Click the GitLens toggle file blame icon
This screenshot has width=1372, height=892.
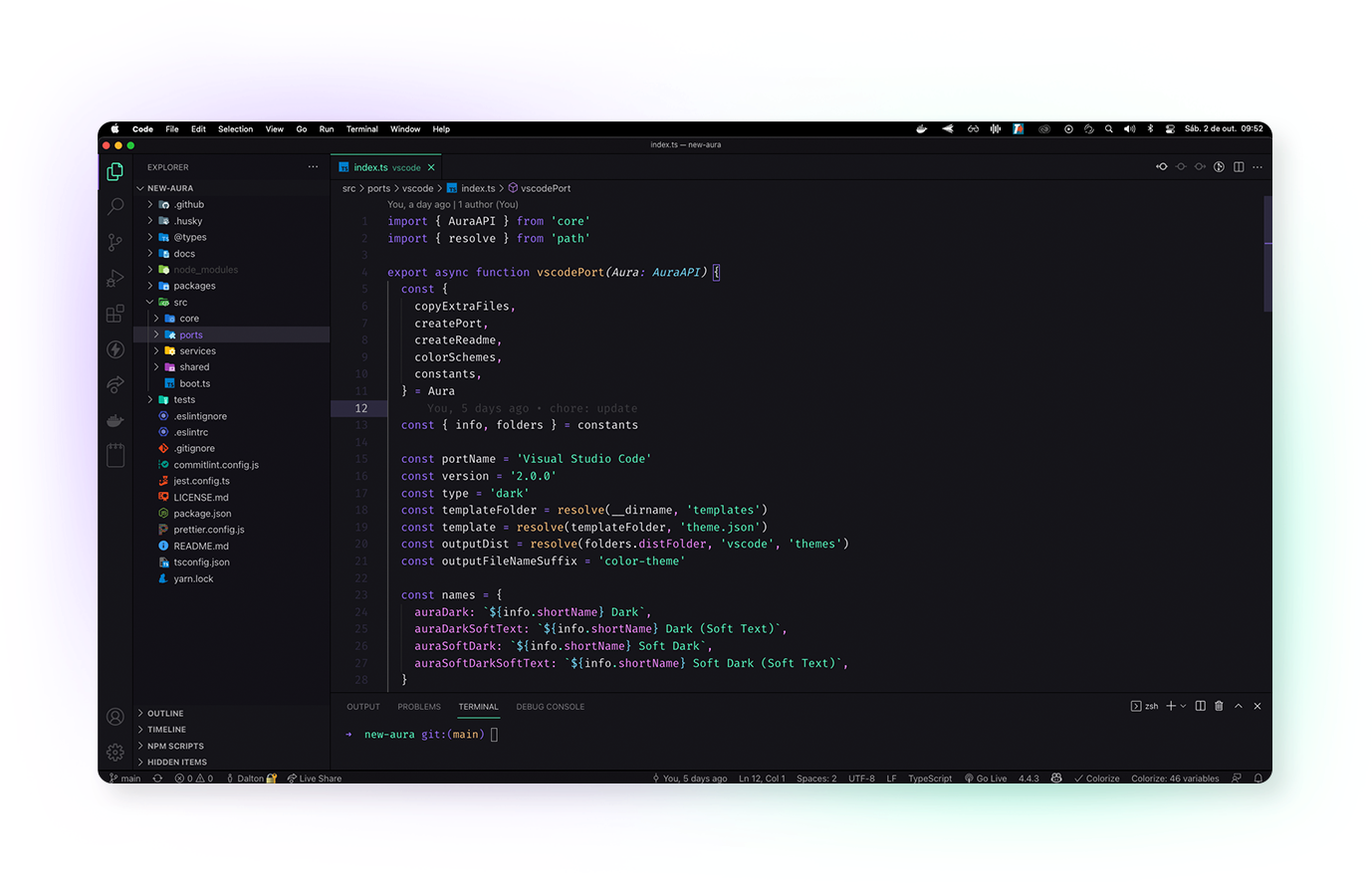tap(1219, 167)
